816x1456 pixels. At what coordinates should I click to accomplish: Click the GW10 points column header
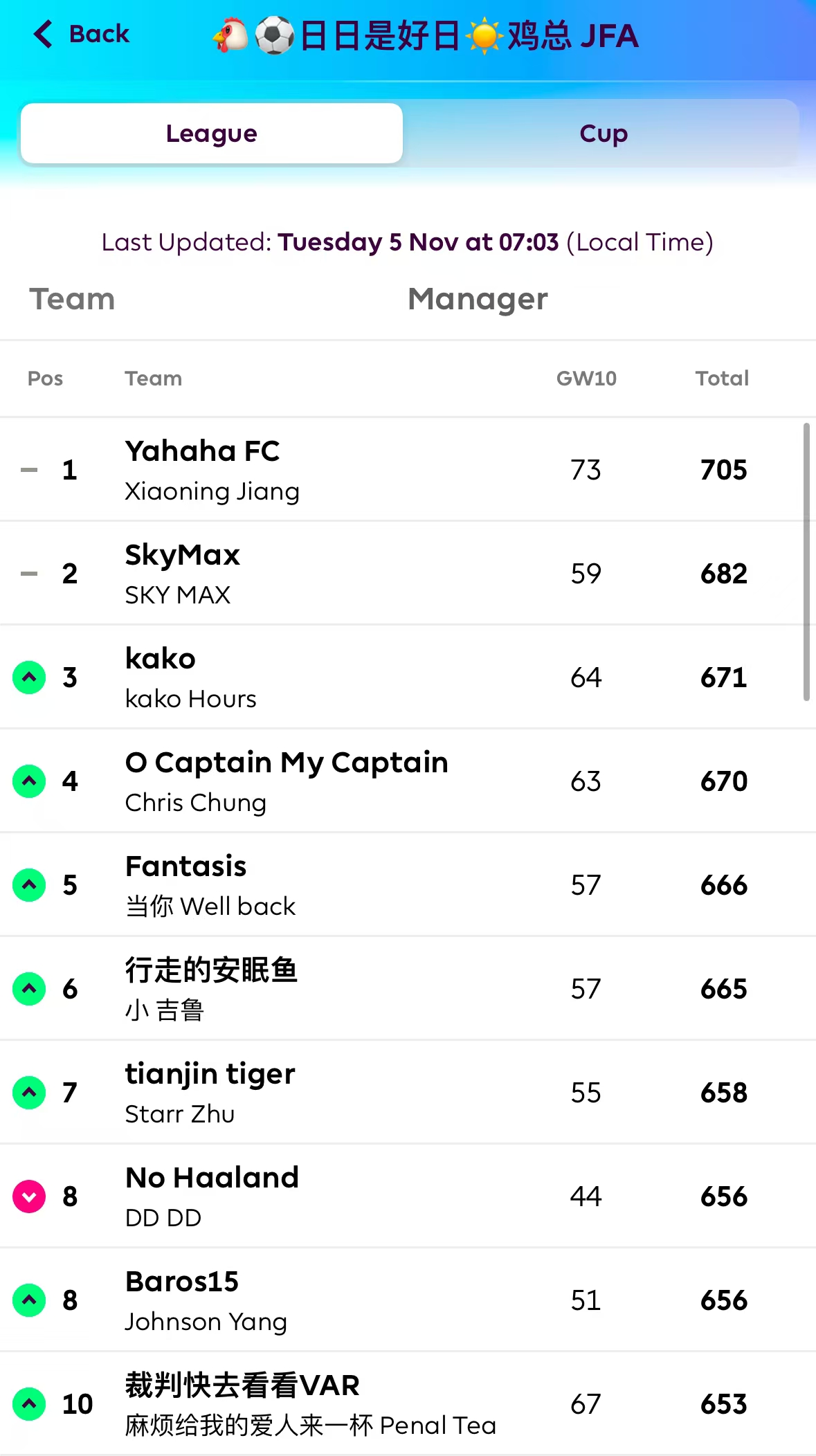[586, 379]
